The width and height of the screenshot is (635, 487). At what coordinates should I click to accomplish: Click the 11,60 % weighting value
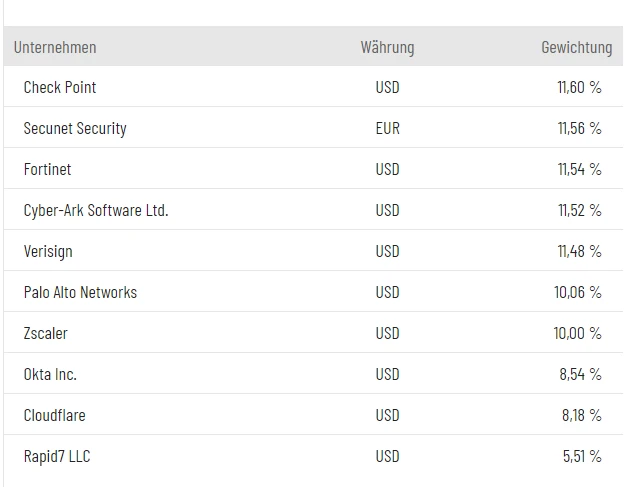pos(579,88)
